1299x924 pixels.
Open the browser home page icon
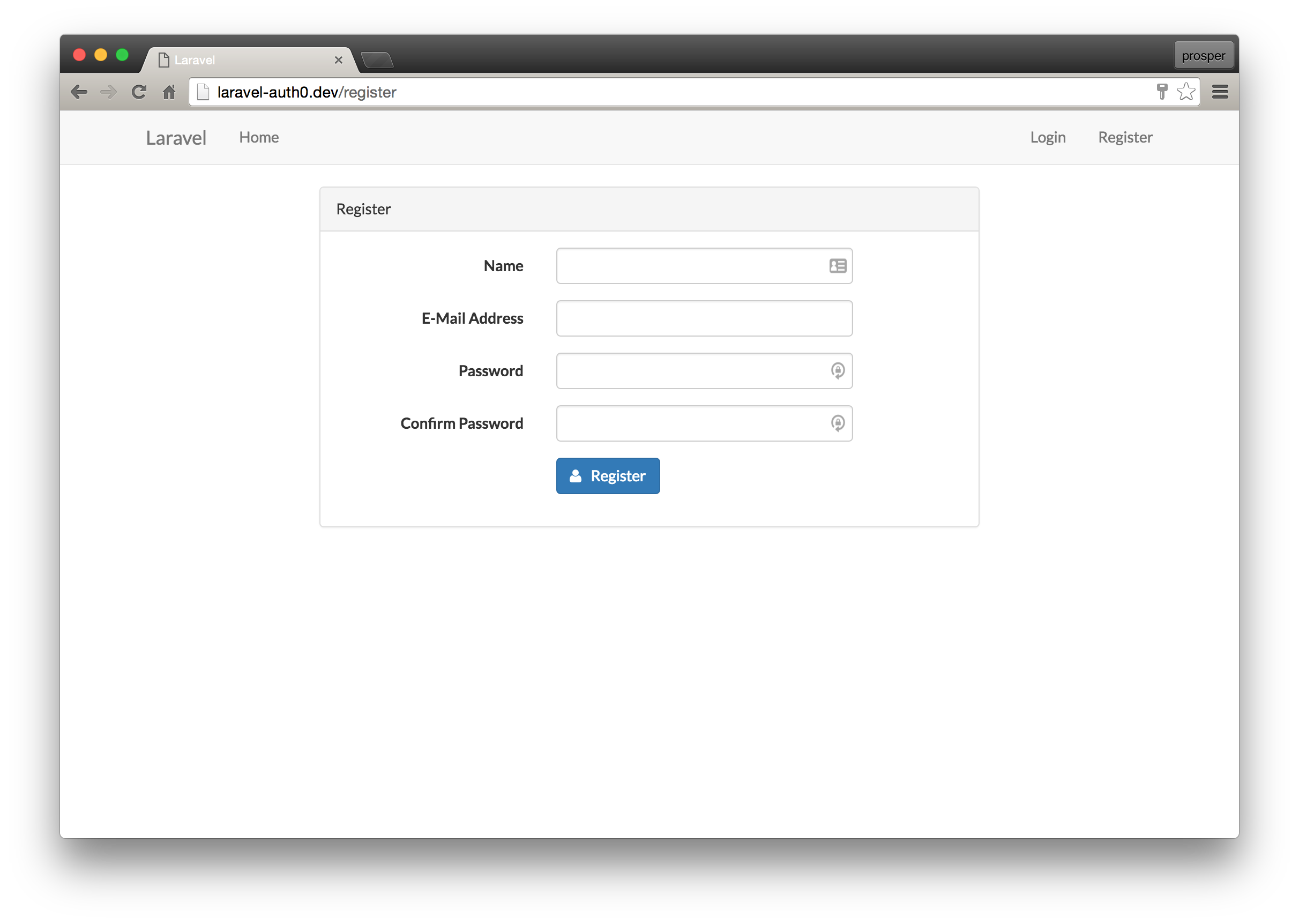pyautogui.click(x=169, y=92)
